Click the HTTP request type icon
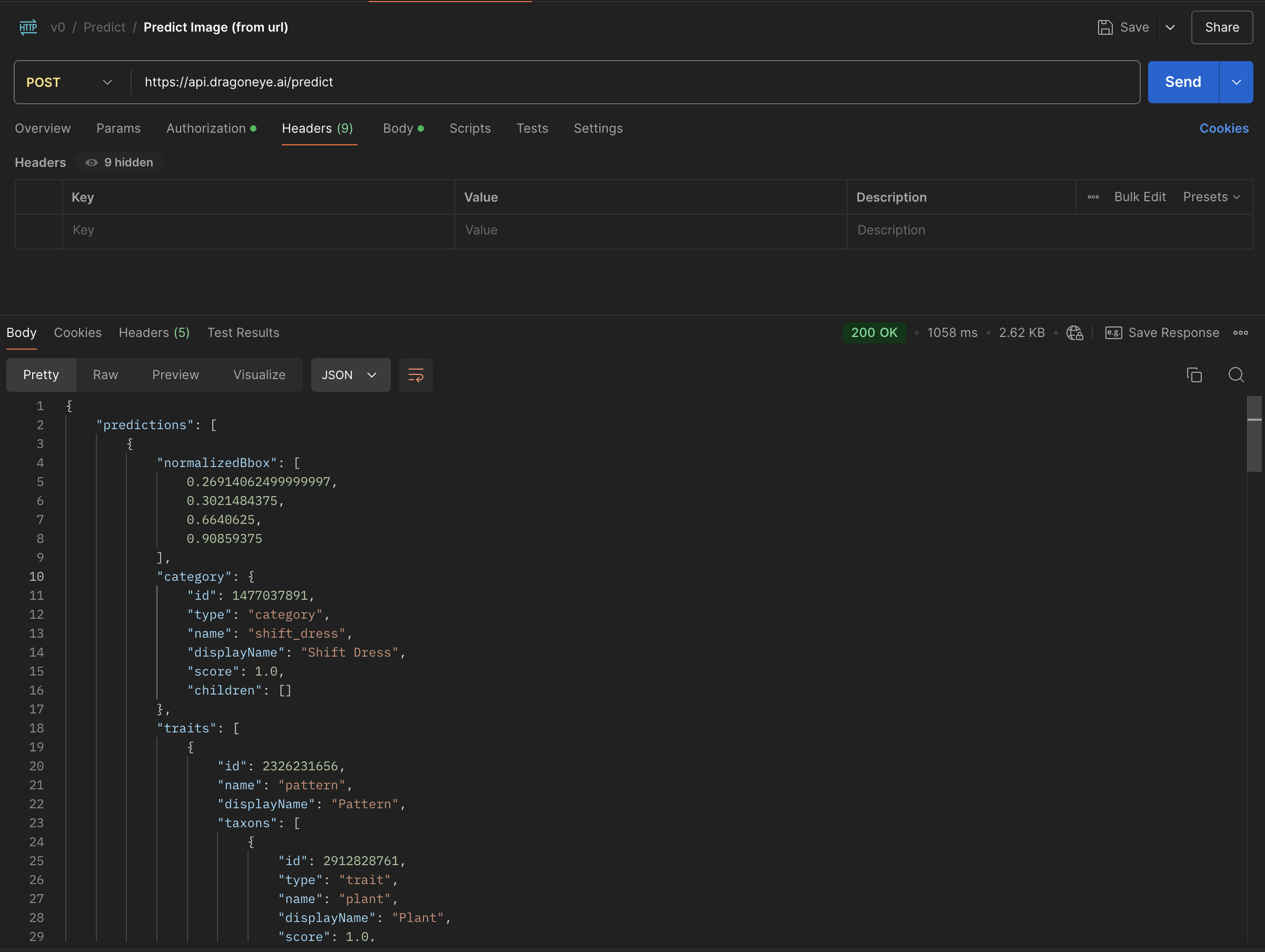 point(28,27)
